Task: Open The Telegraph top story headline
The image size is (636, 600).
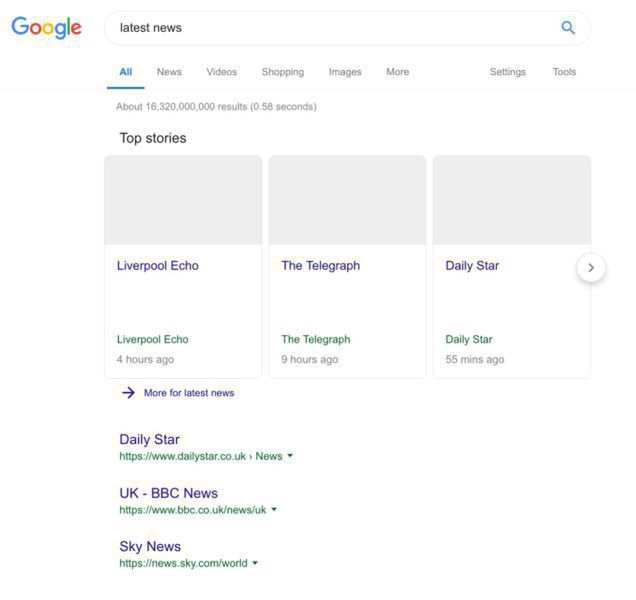Action: click(320, 265)
